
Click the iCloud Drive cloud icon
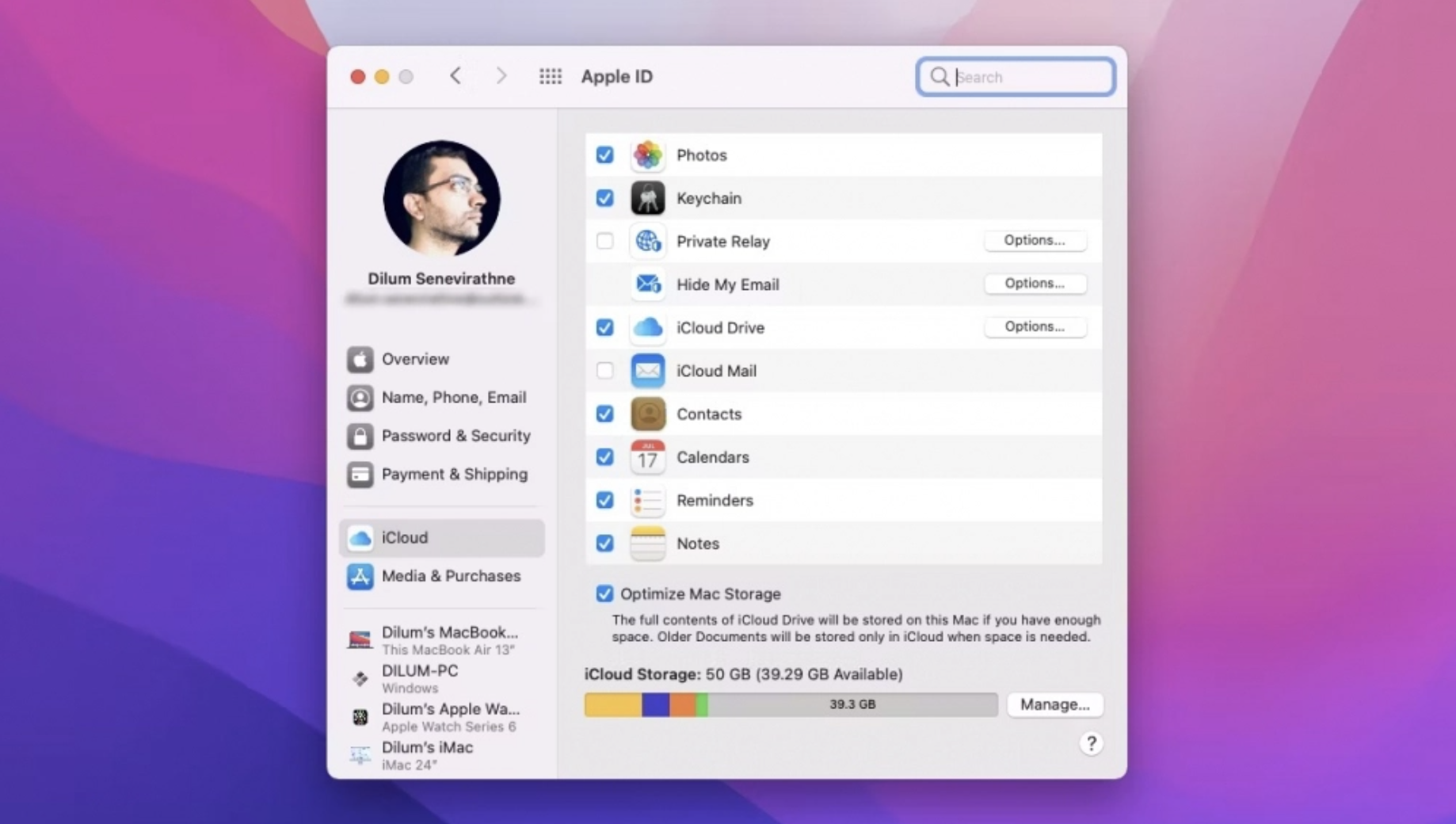[x=647, y=327]
